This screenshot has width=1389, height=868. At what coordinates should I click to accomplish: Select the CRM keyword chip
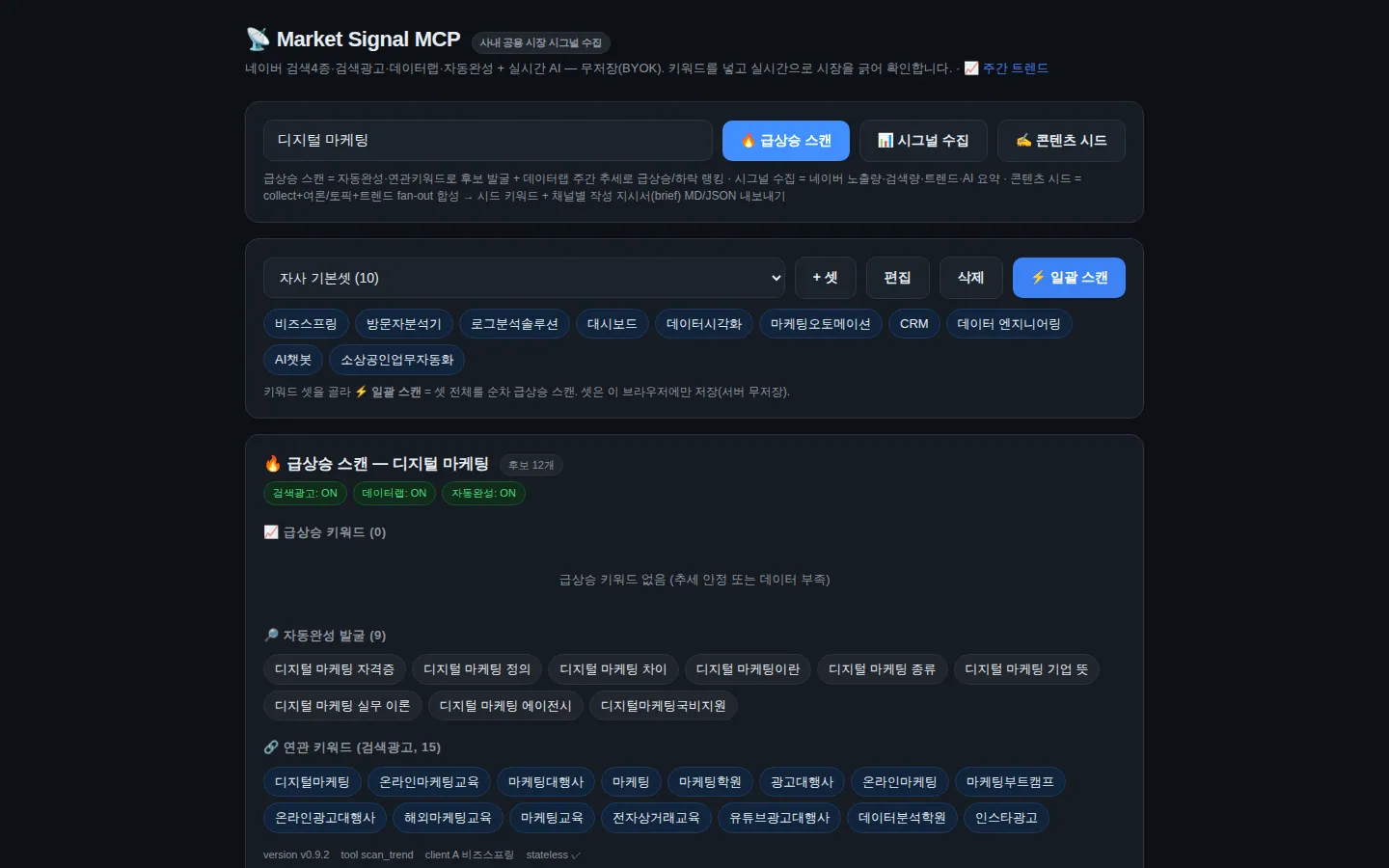click(914, 324)
